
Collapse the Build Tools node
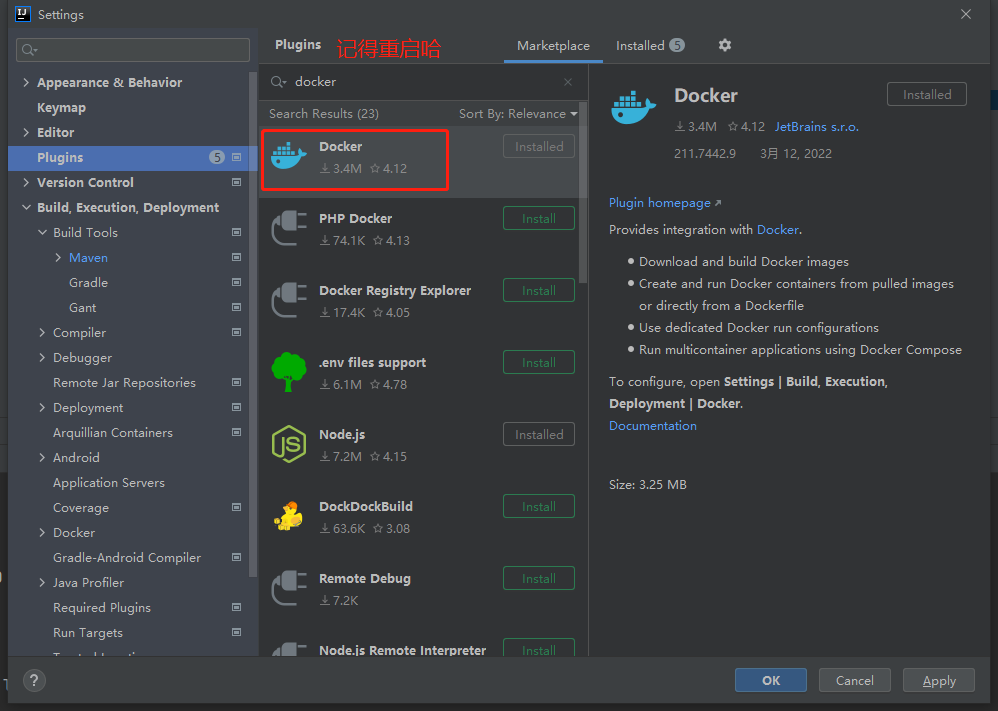click(x=42, y=232)
